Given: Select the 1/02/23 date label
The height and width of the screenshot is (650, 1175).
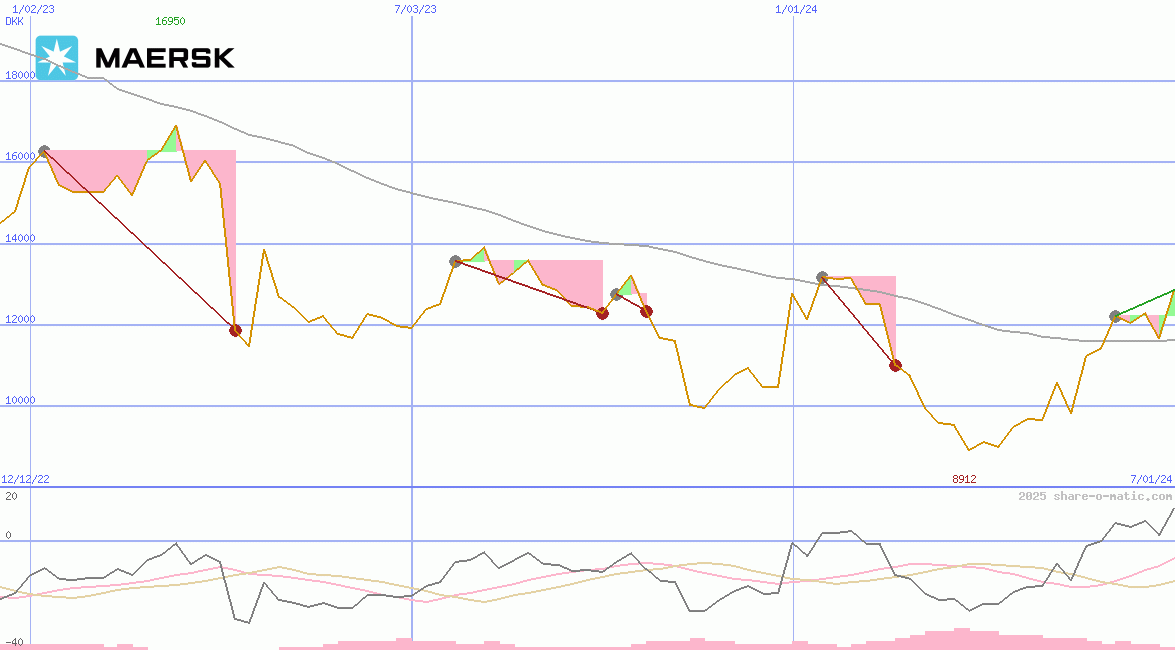Looking at the screenshot, I should [31, 8].
